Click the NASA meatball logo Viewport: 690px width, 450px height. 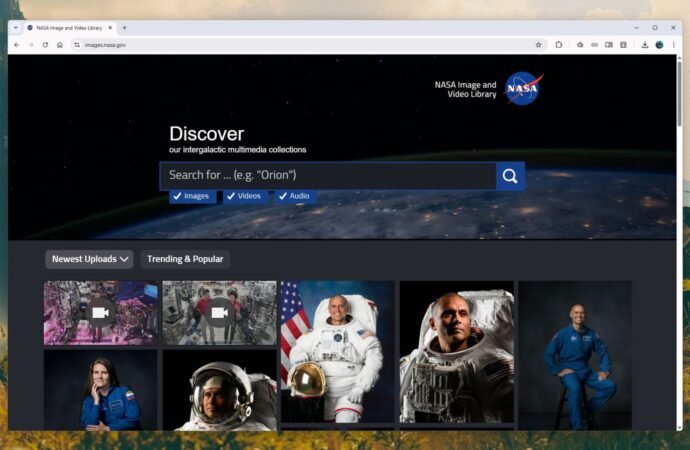(x=523, y=88)
